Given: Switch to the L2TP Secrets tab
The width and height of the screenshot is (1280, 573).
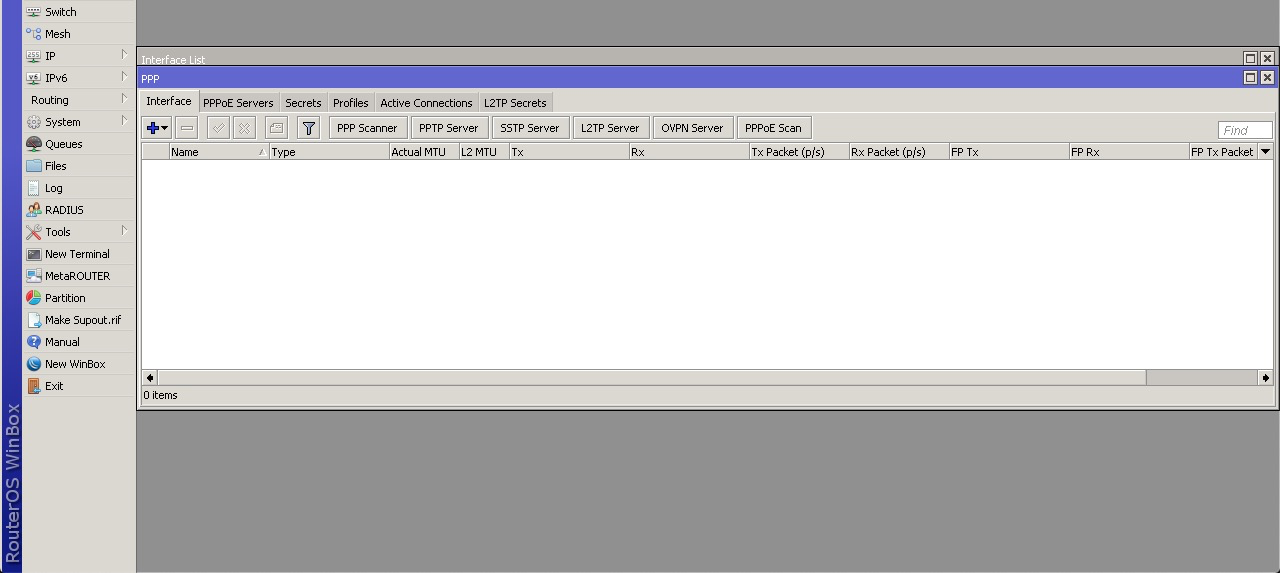Looking at the screenshot, I should [515, 103].
